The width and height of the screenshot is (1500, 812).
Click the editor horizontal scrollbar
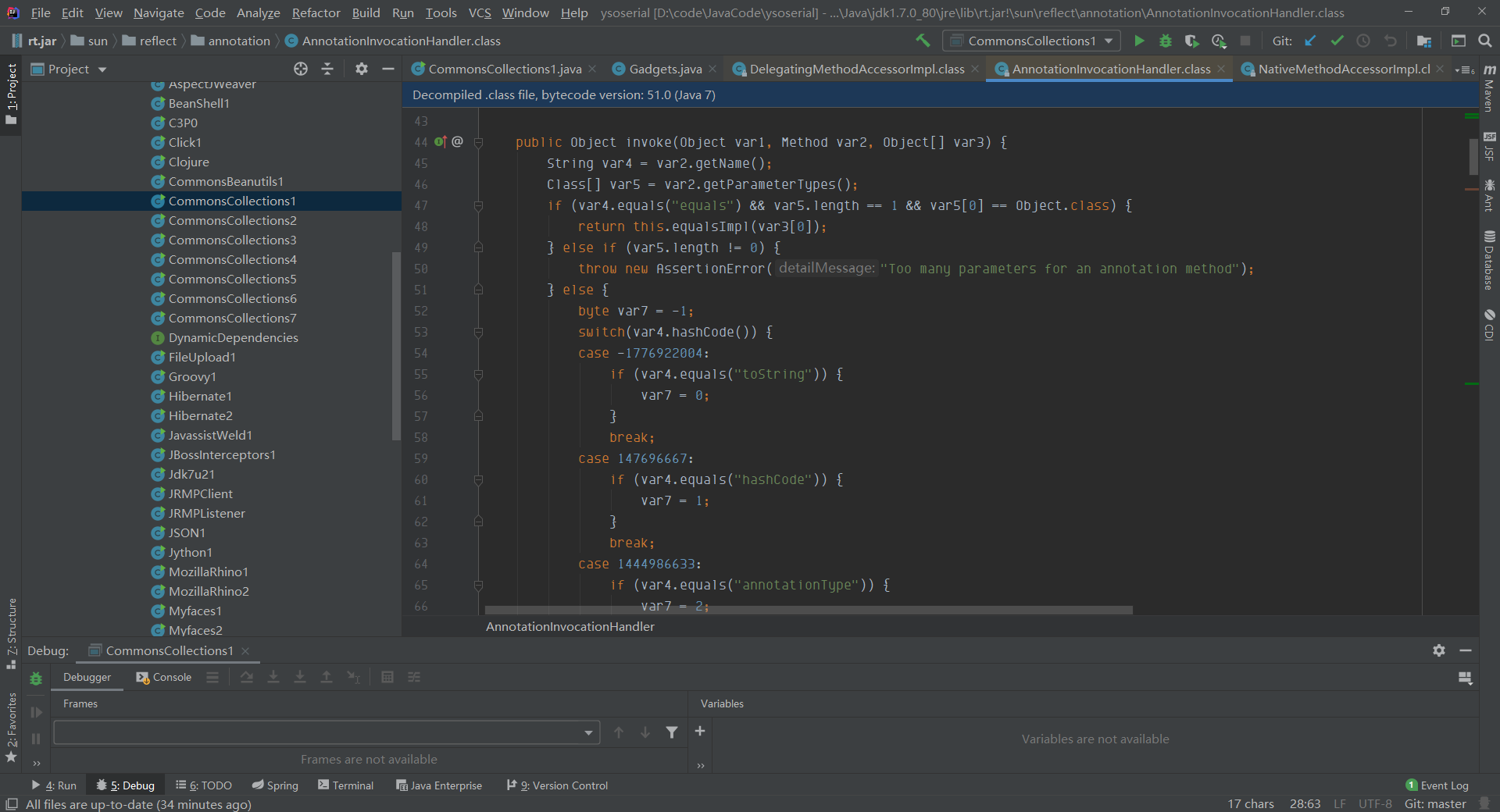(809, 610)
